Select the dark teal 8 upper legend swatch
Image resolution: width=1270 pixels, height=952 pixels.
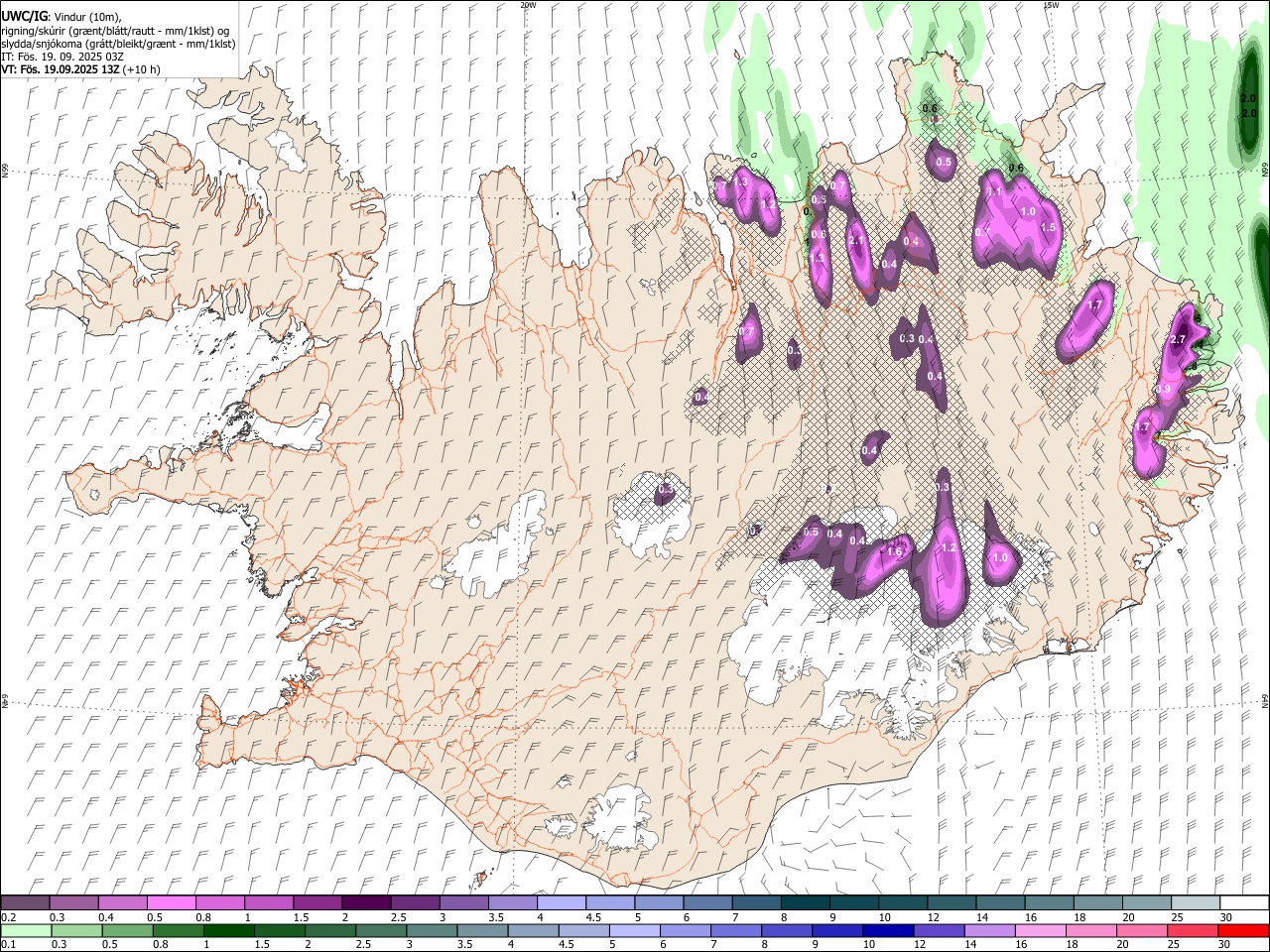click(804, 902)
